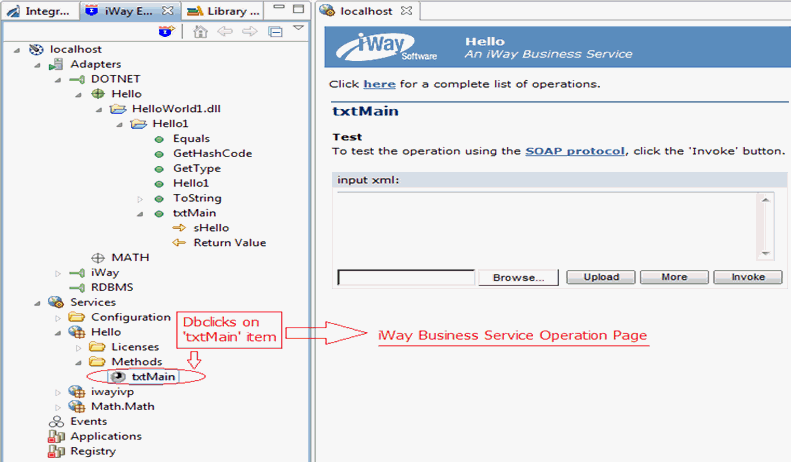791x462 pixels.
Task: Expand the iWay adapter node
Action: point(58,273)
